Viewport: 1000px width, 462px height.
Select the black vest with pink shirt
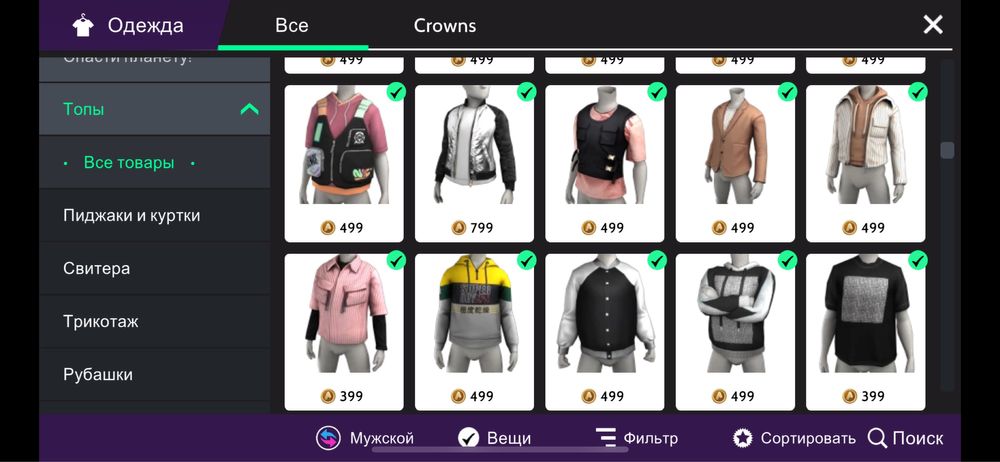pos(605,163)
